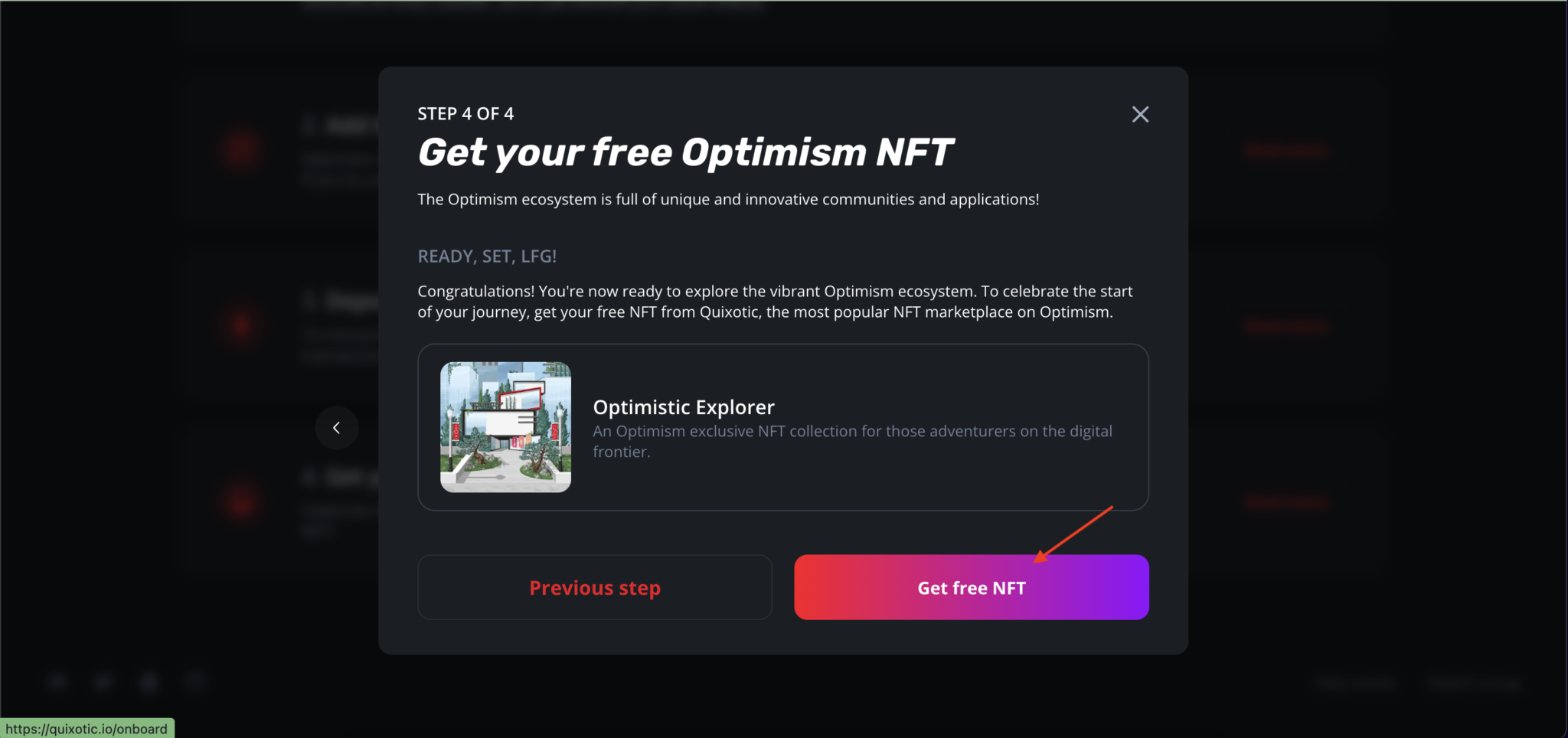The height and width of the screenshot is (738, 1568).
Task: Click the "Get your free Optimism NFT" title
Action: tap(686, 152)
